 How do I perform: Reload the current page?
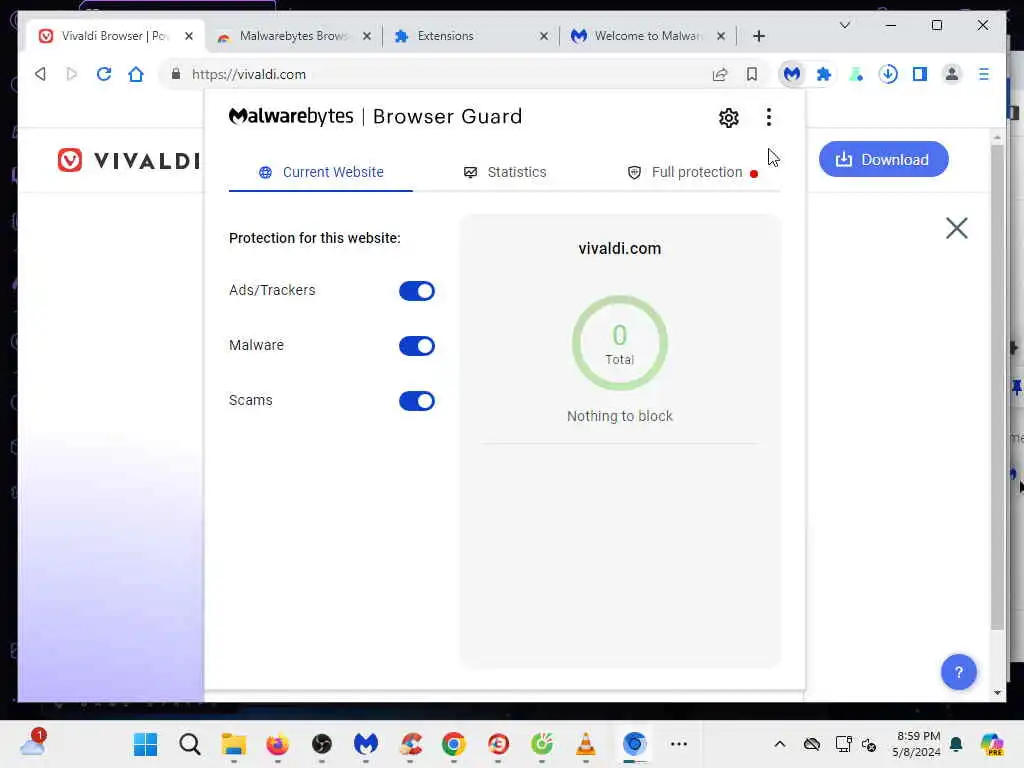(104, 74)
